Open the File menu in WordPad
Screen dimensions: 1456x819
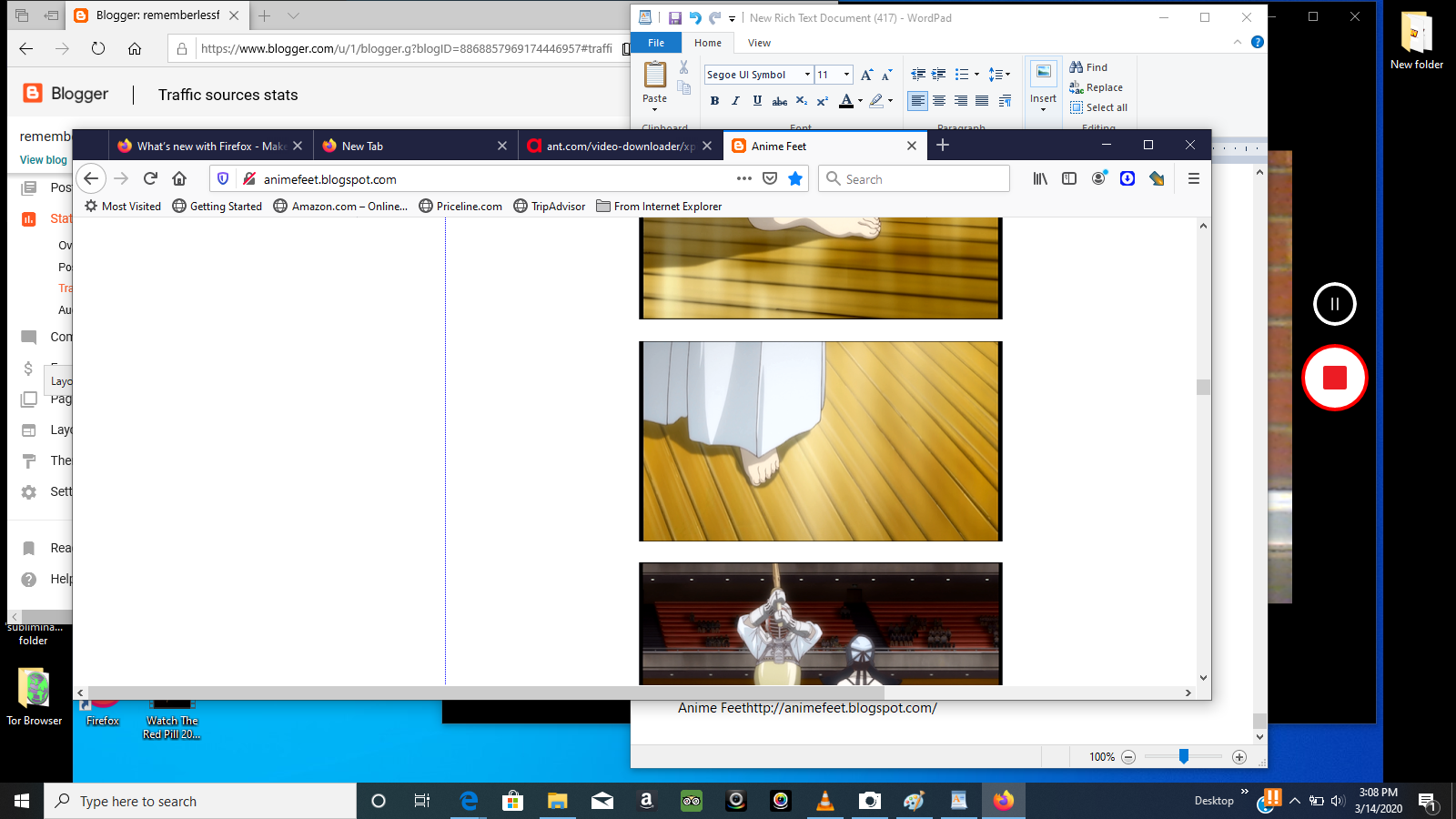[656, 43]
